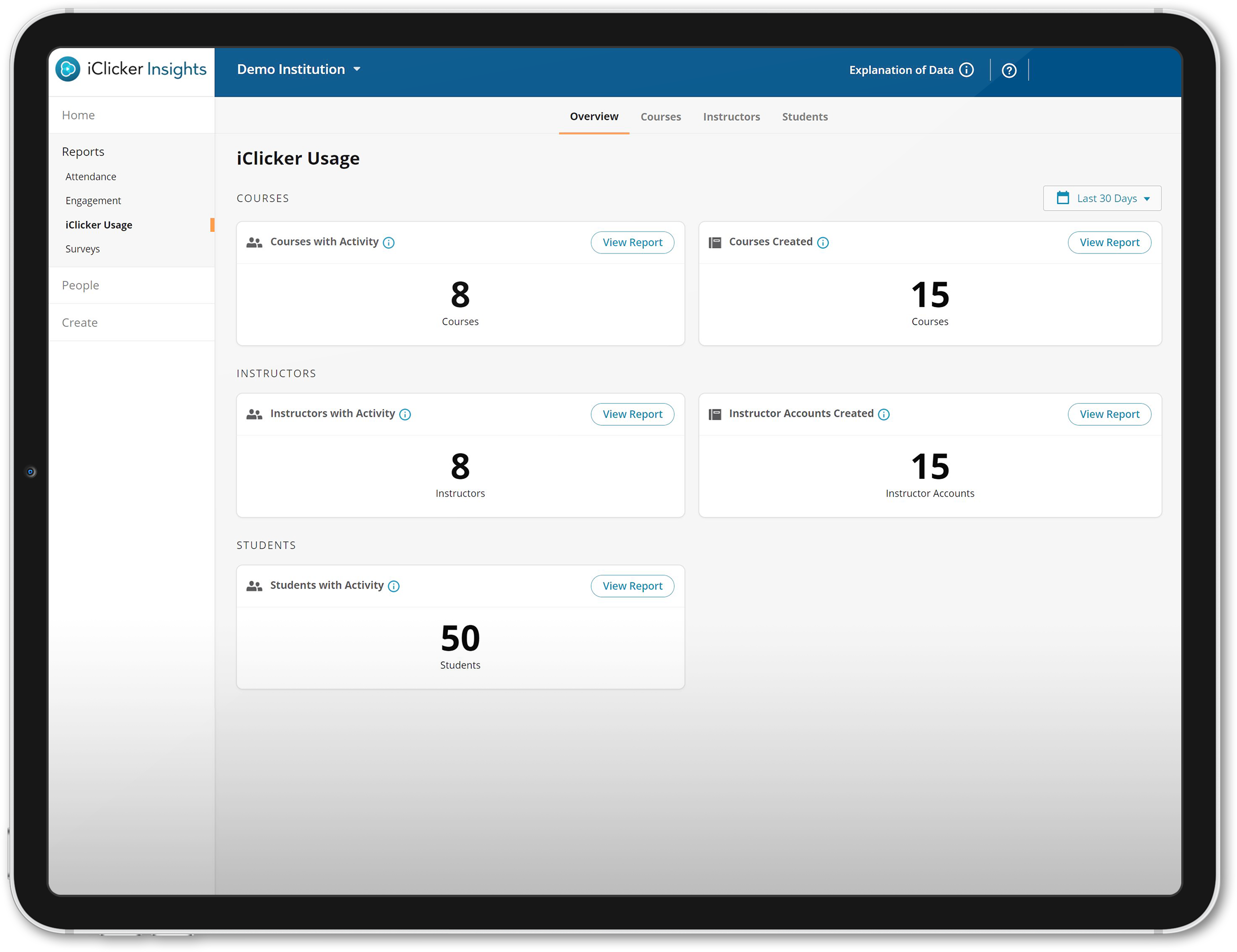Click the Students with Activity info icon
1237x952 pixels.
tap(393, 585)
